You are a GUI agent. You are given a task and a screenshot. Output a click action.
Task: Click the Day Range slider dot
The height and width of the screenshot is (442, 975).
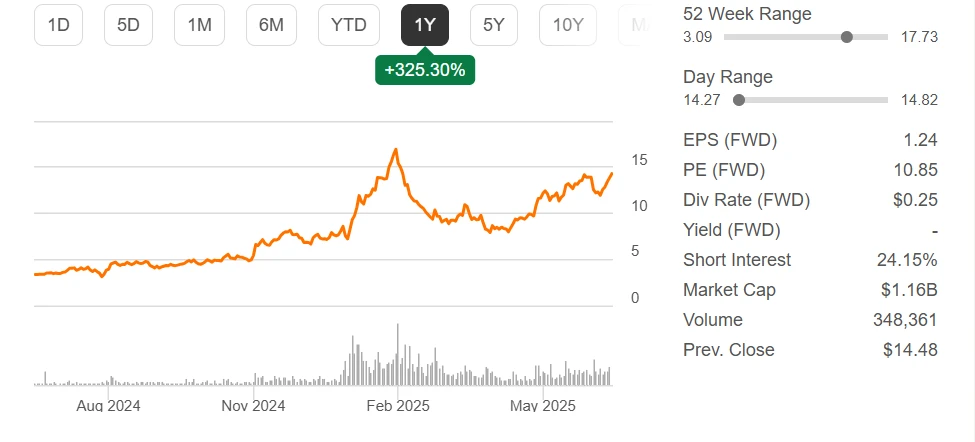click(x=739, y=100)
